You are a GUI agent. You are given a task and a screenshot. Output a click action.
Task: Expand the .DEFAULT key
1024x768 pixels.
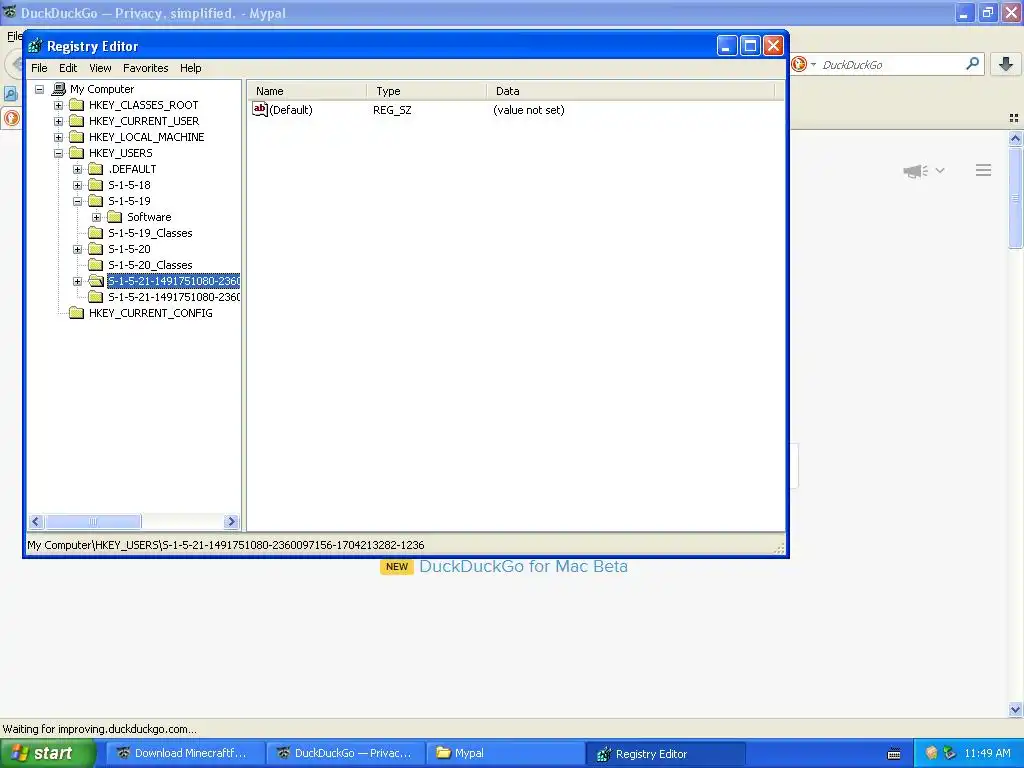(x=77, y=169)
